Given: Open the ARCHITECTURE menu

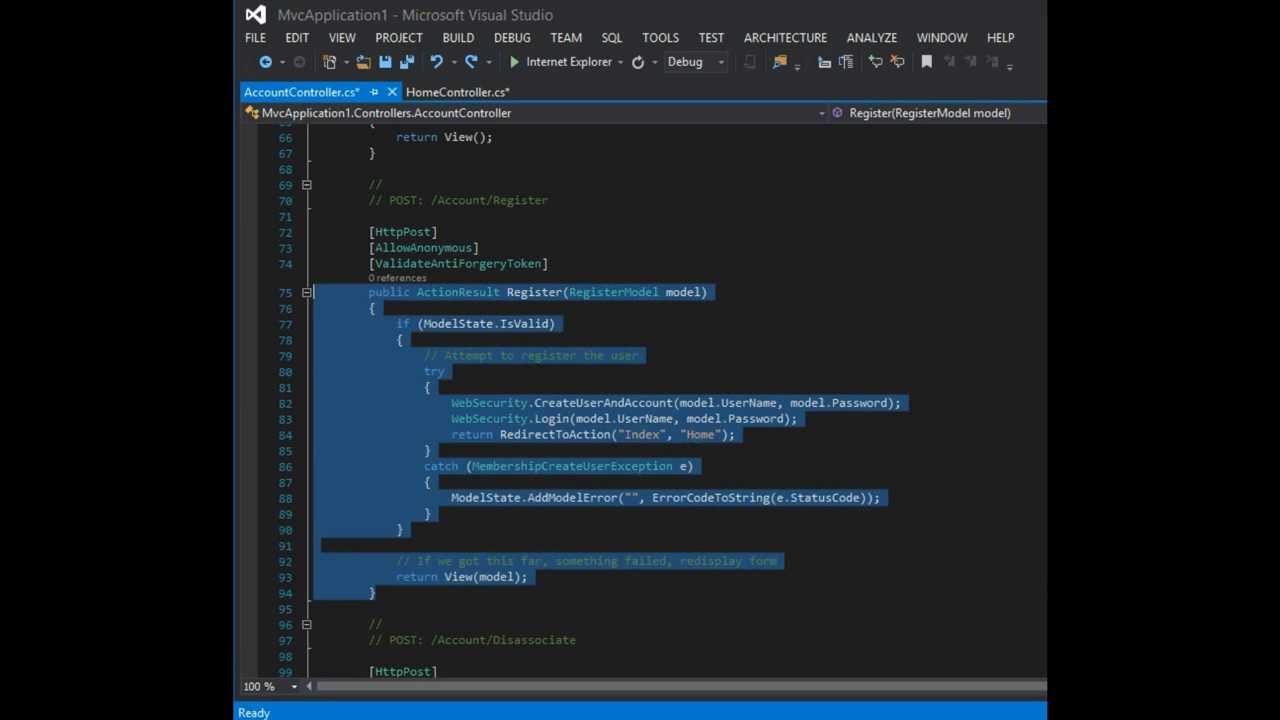Looking at the screenshot, I should 785,38.
